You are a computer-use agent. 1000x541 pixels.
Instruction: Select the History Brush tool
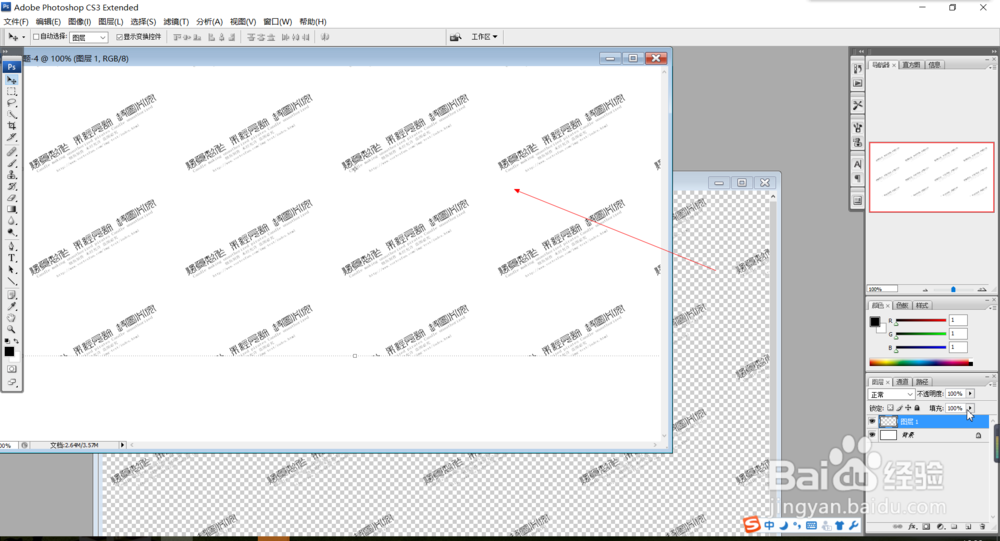click(11, 186)
